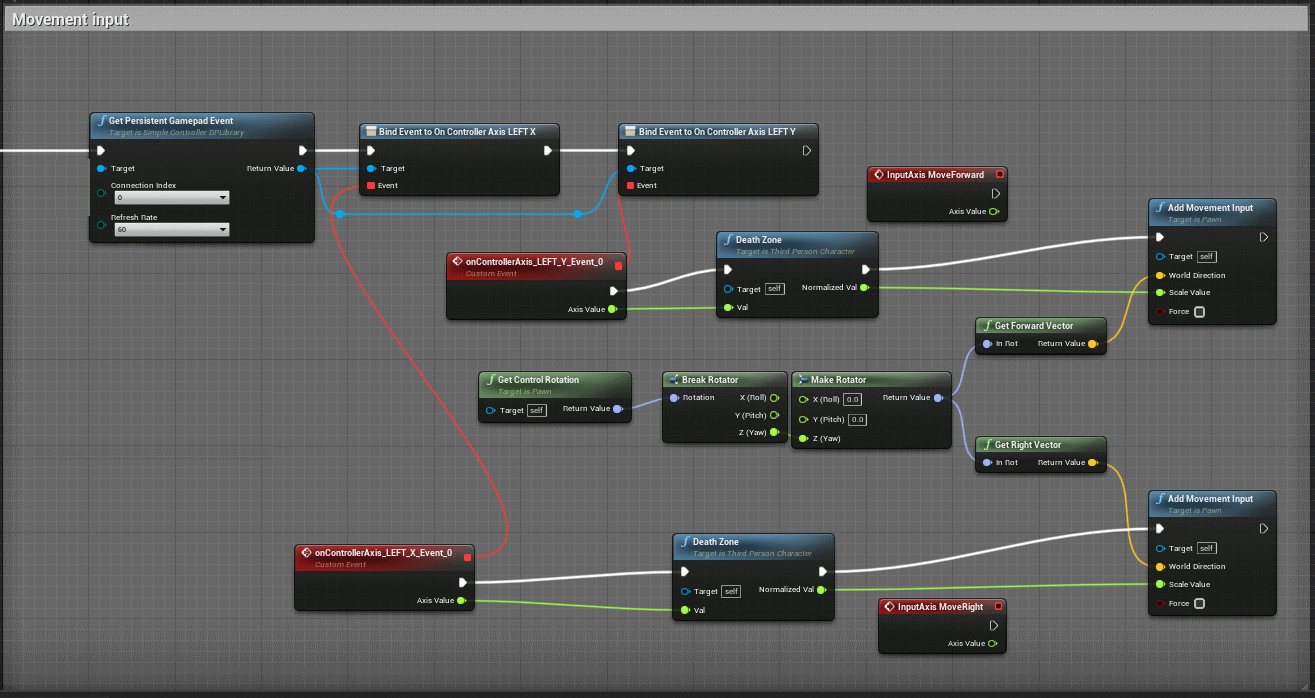Click Axis Value pin on InputAxis MoveRight

tap(992, 643)
